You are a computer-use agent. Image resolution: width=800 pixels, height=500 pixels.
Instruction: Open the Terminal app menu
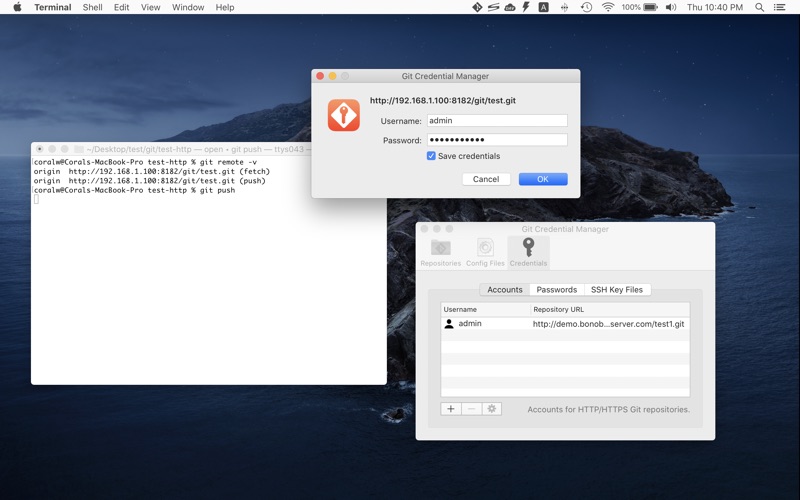tap(53, 7)
